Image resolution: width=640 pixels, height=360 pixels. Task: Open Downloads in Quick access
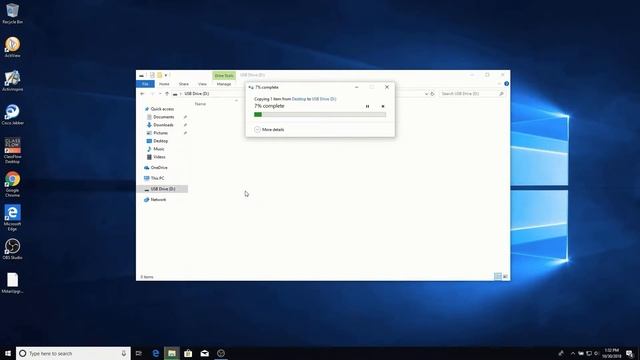163,125
